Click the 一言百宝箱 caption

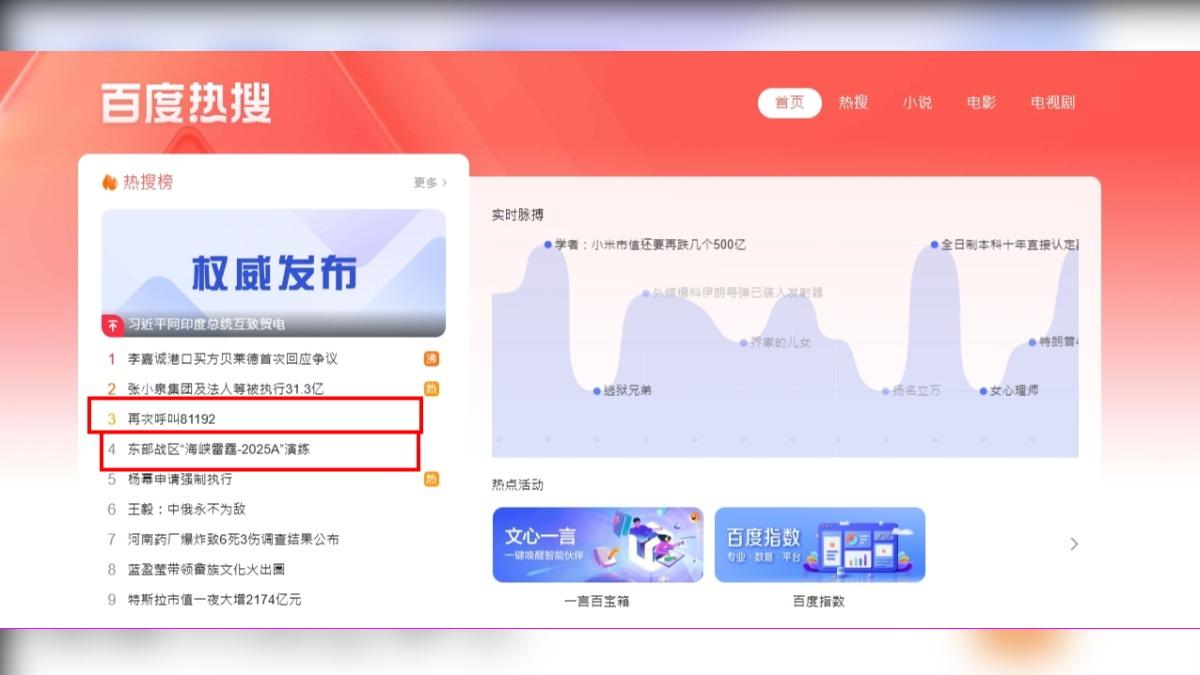597,601
